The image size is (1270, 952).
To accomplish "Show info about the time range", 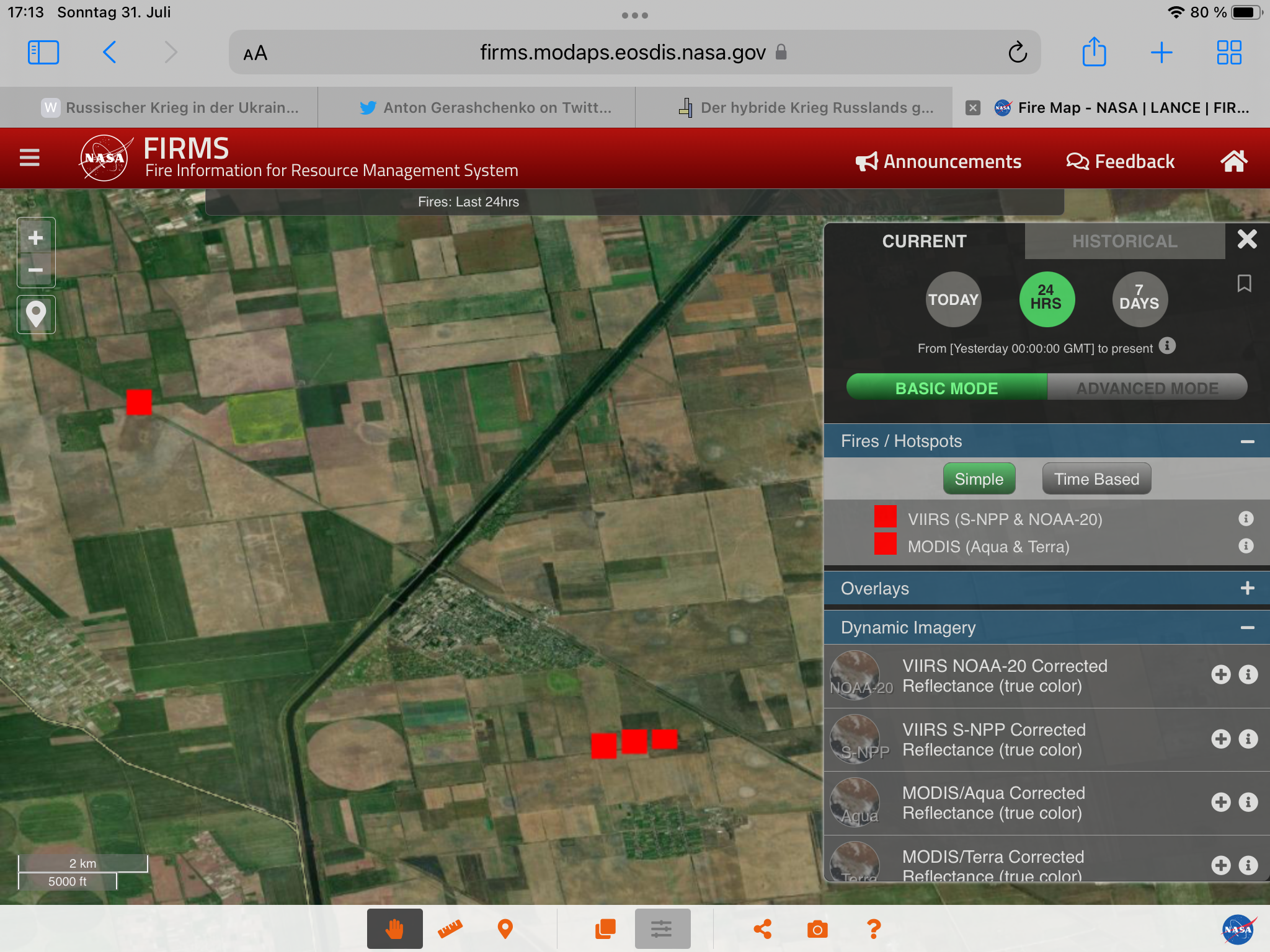I will point(1167,346).
